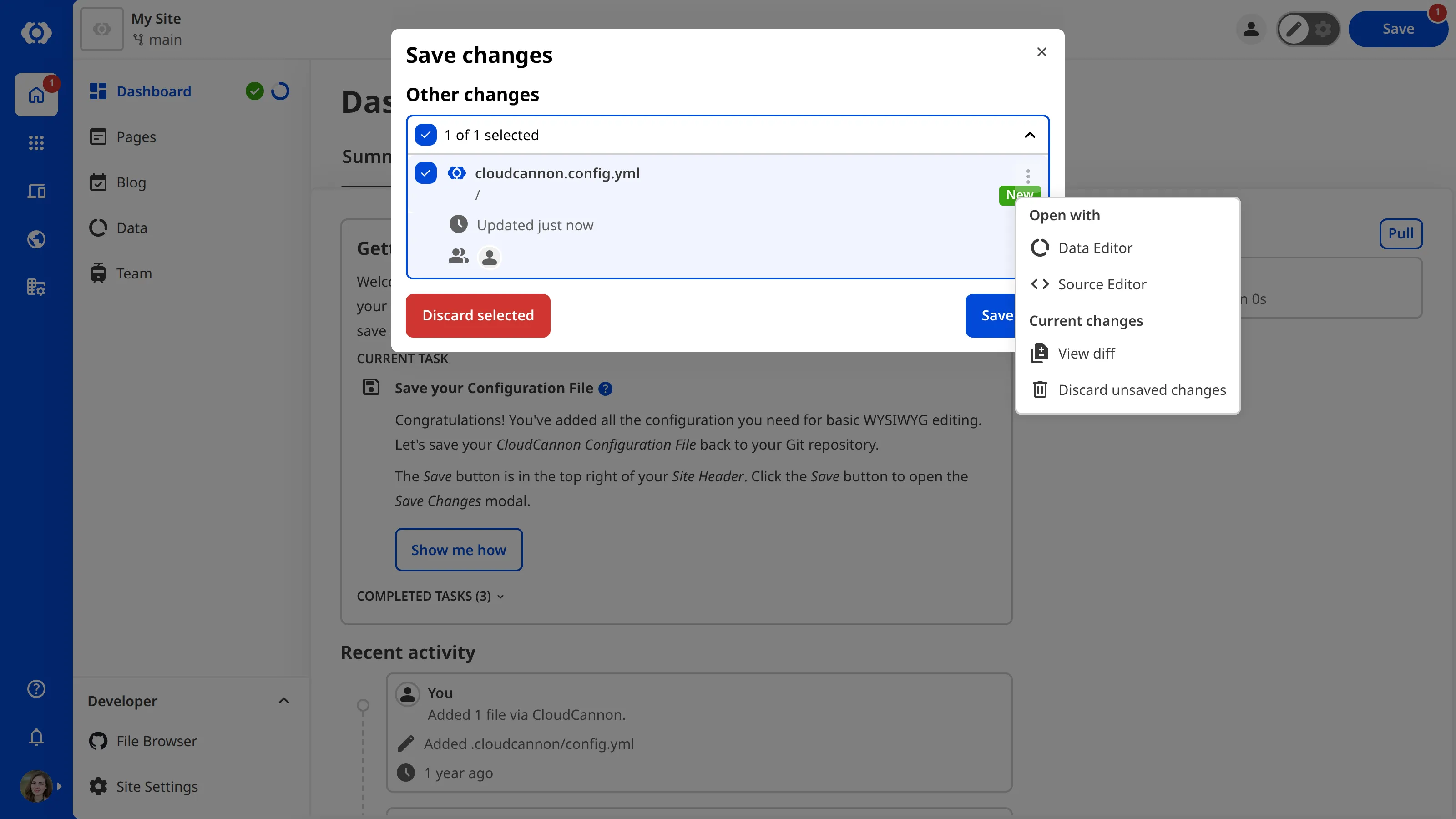Click the devices preview icon in left rail
Image resolution: width=1456 pixels, height=819 pixels.
pyautogui.click(x=36, y=191)
